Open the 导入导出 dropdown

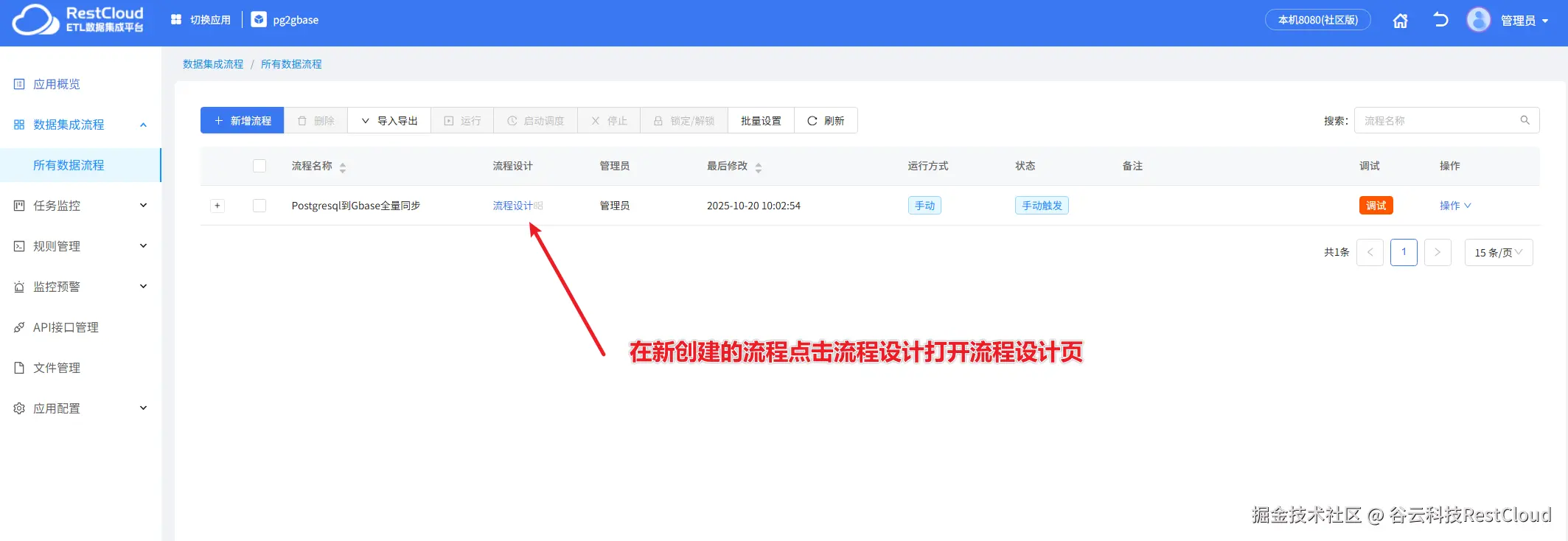click(x=389, y=120)
